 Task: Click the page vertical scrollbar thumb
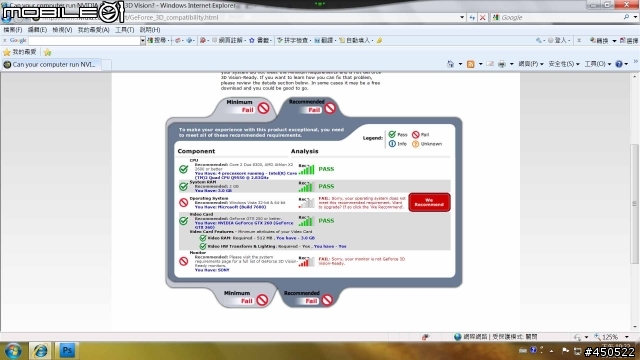[634, 203]
